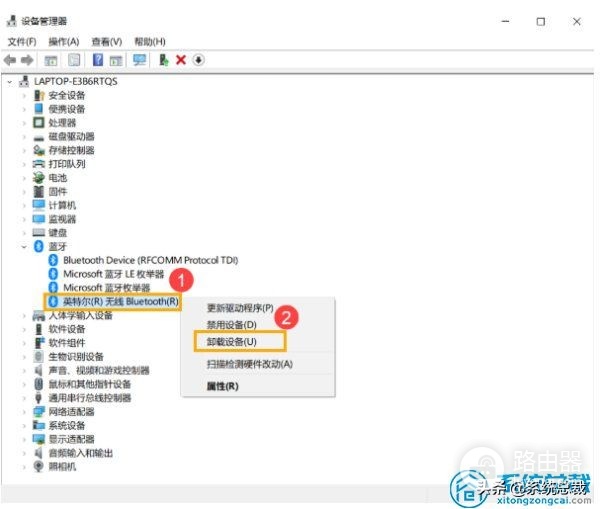Click the 固件 firmware icon
Viewport: 600px width, 509px height.
click(x=39, y=191)
